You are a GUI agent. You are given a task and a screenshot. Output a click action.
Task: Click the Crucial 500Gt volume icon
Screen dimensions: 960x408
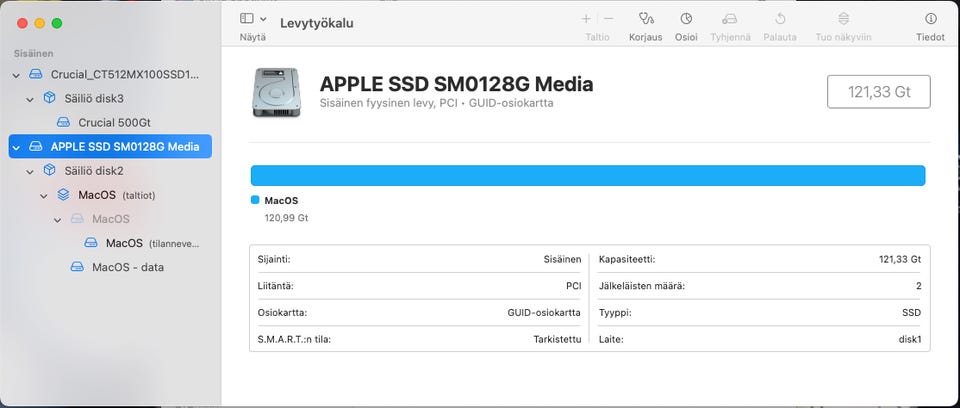(63, 123)
